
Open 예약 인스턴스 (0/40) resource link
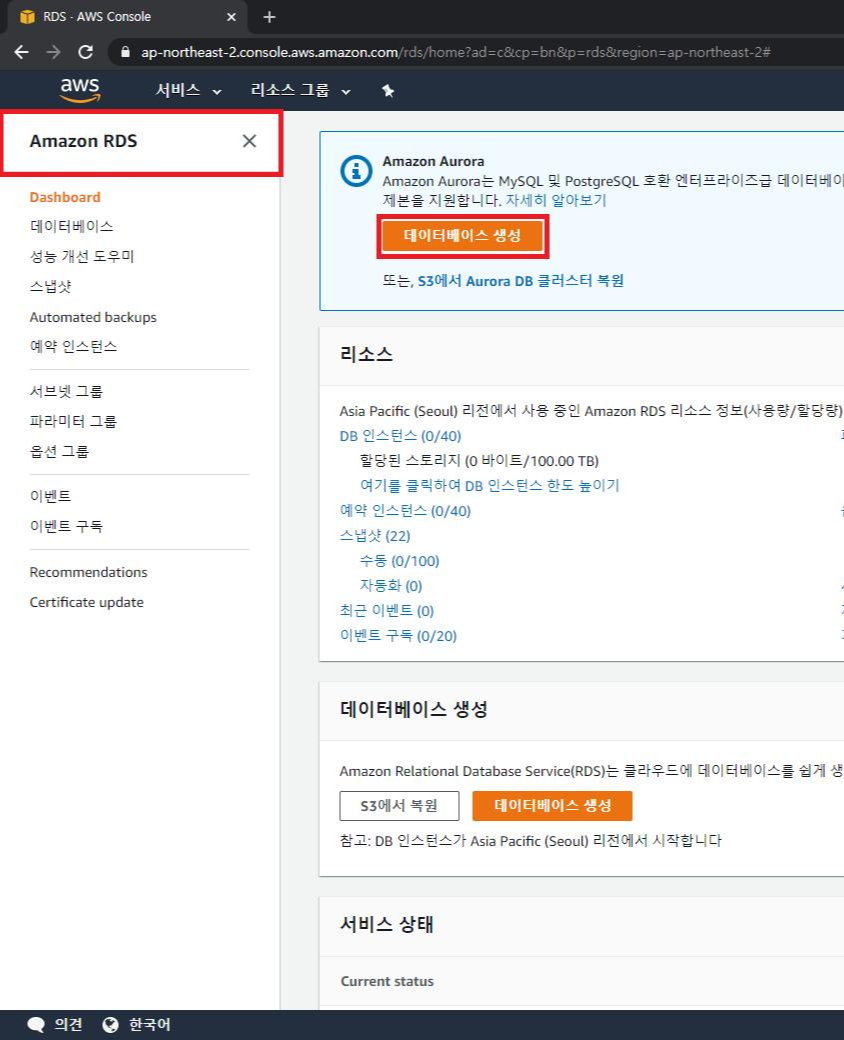[405, 511]
